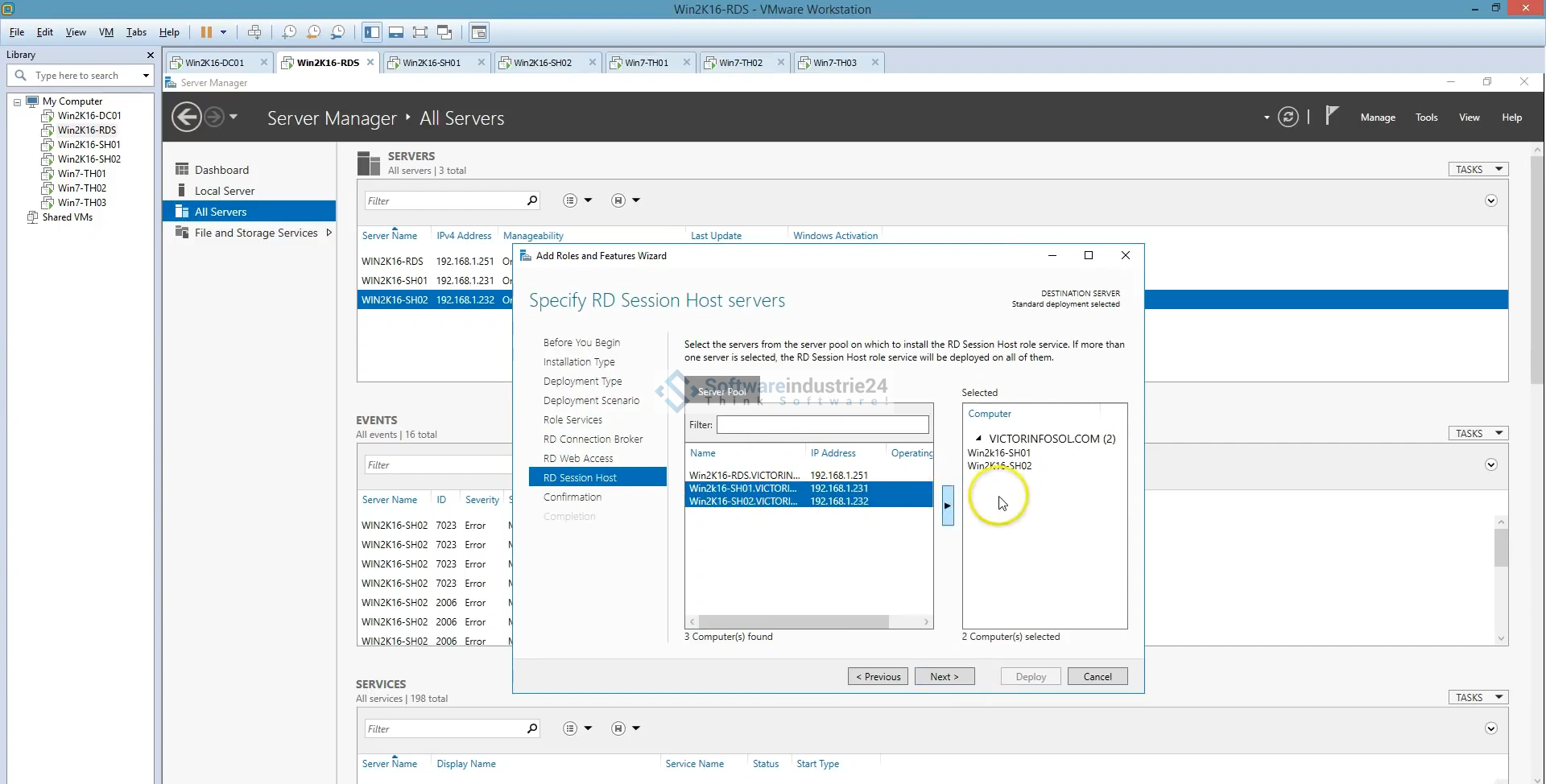Image resolution: width=1546 pixels, height=784 pixels.
Task: Click the Cancel button in wizard
Action: click(x=1097, y=677)
